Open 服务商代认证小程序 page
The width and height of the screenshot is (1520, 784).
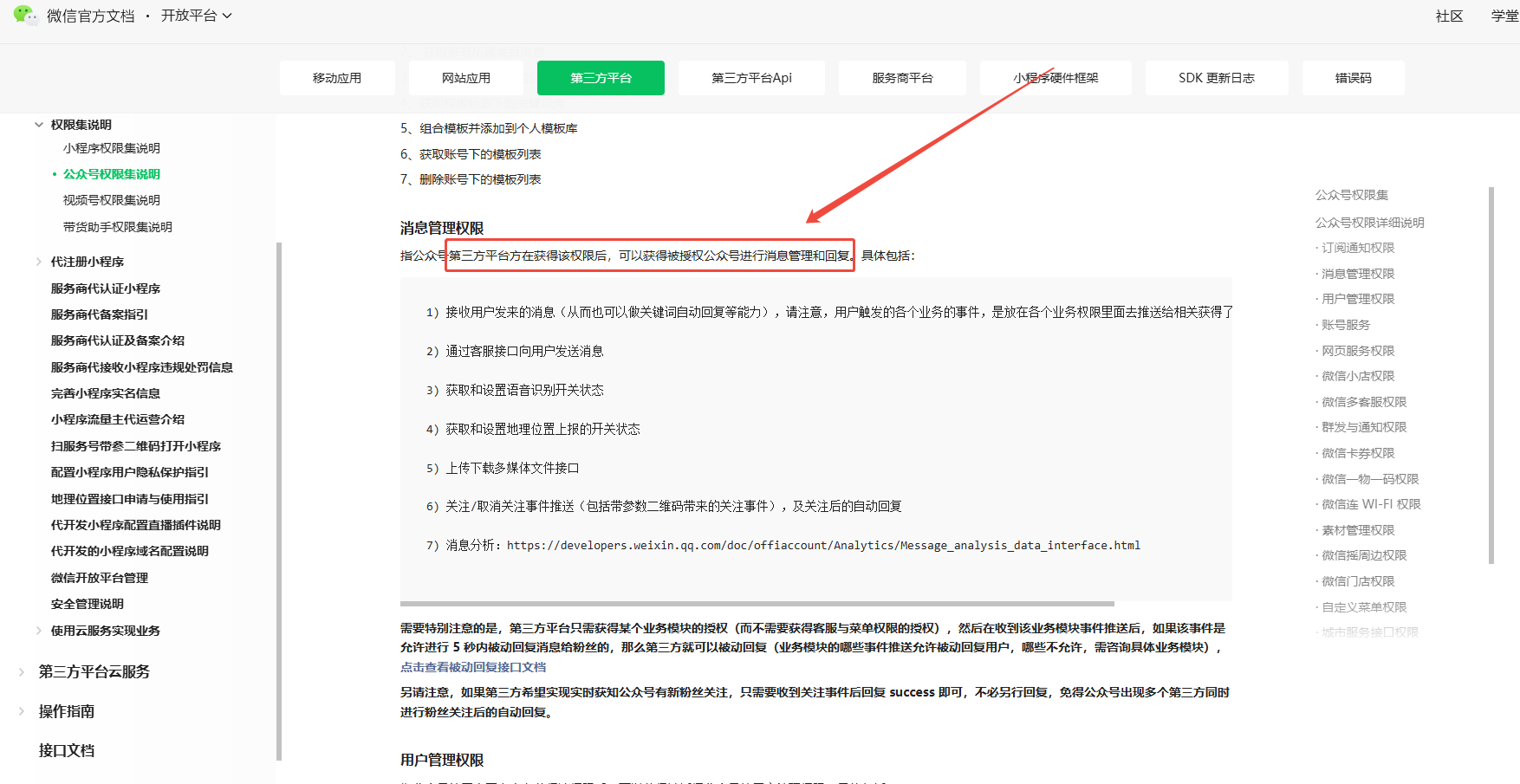[x=106, y=288]
